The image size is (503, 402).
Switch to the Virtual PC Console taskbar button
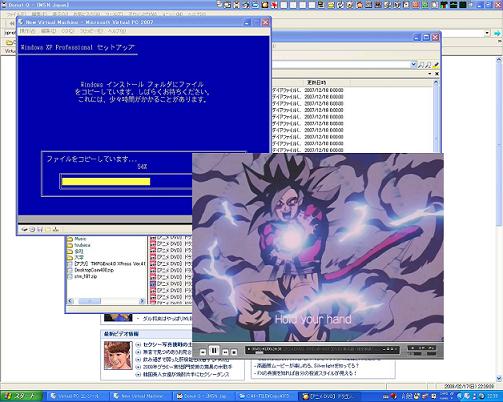tap(78, 396)
